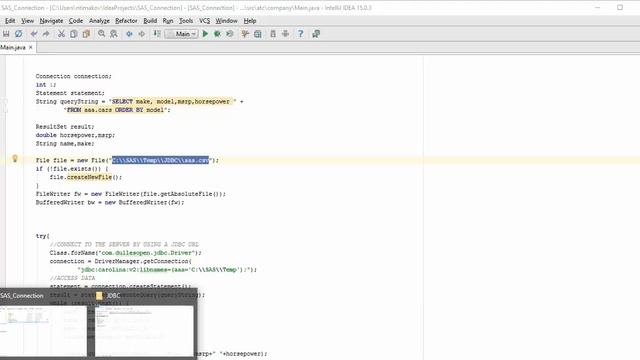Click the ACCESS DATA comment
This screenshot has height=360, width=640.
72,278
